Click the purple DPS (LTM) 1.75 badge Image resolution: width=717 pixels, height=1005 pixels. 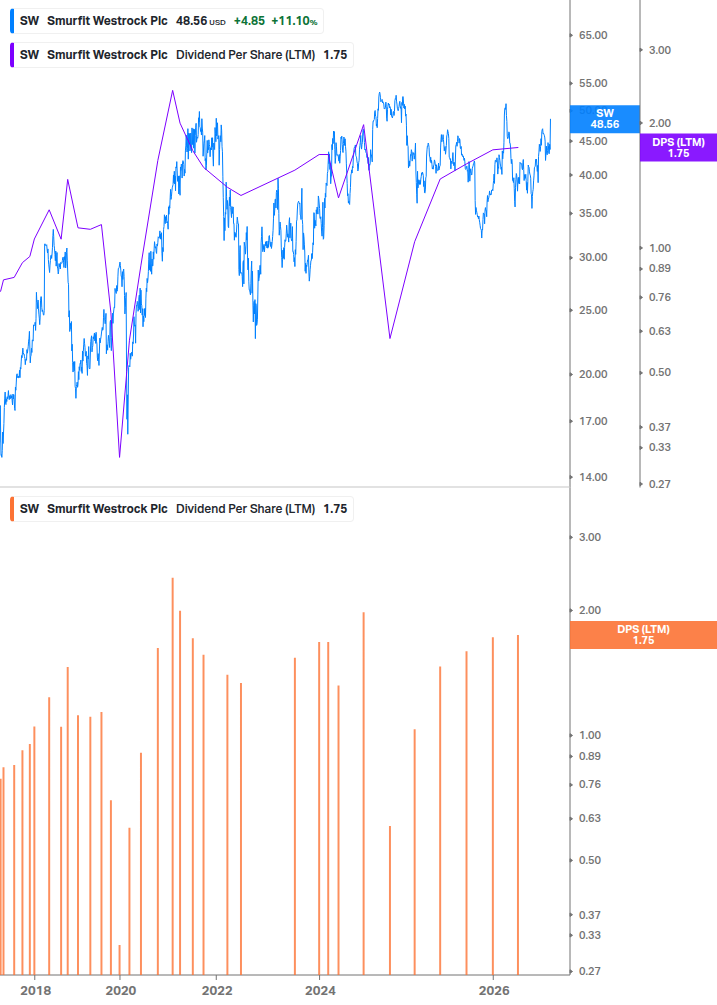click(x=679, y=147)
